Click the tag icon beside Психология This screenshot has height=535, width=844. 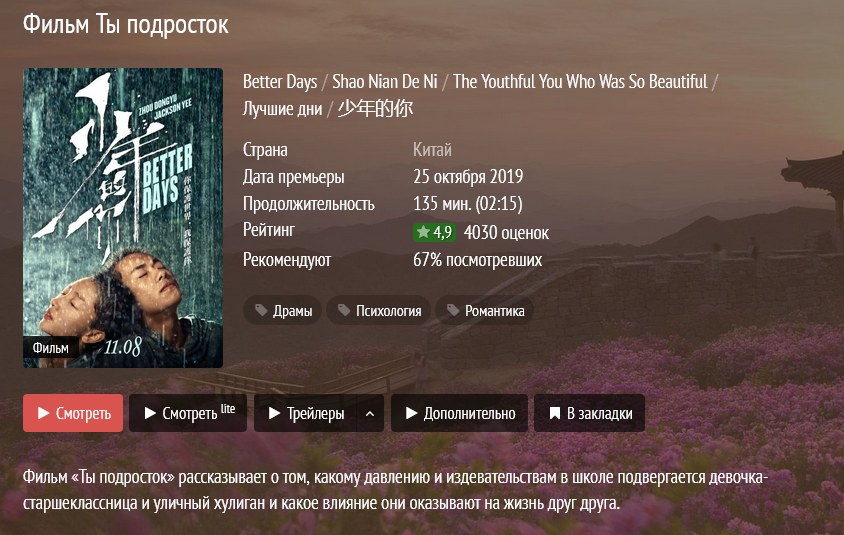(344, 310)
